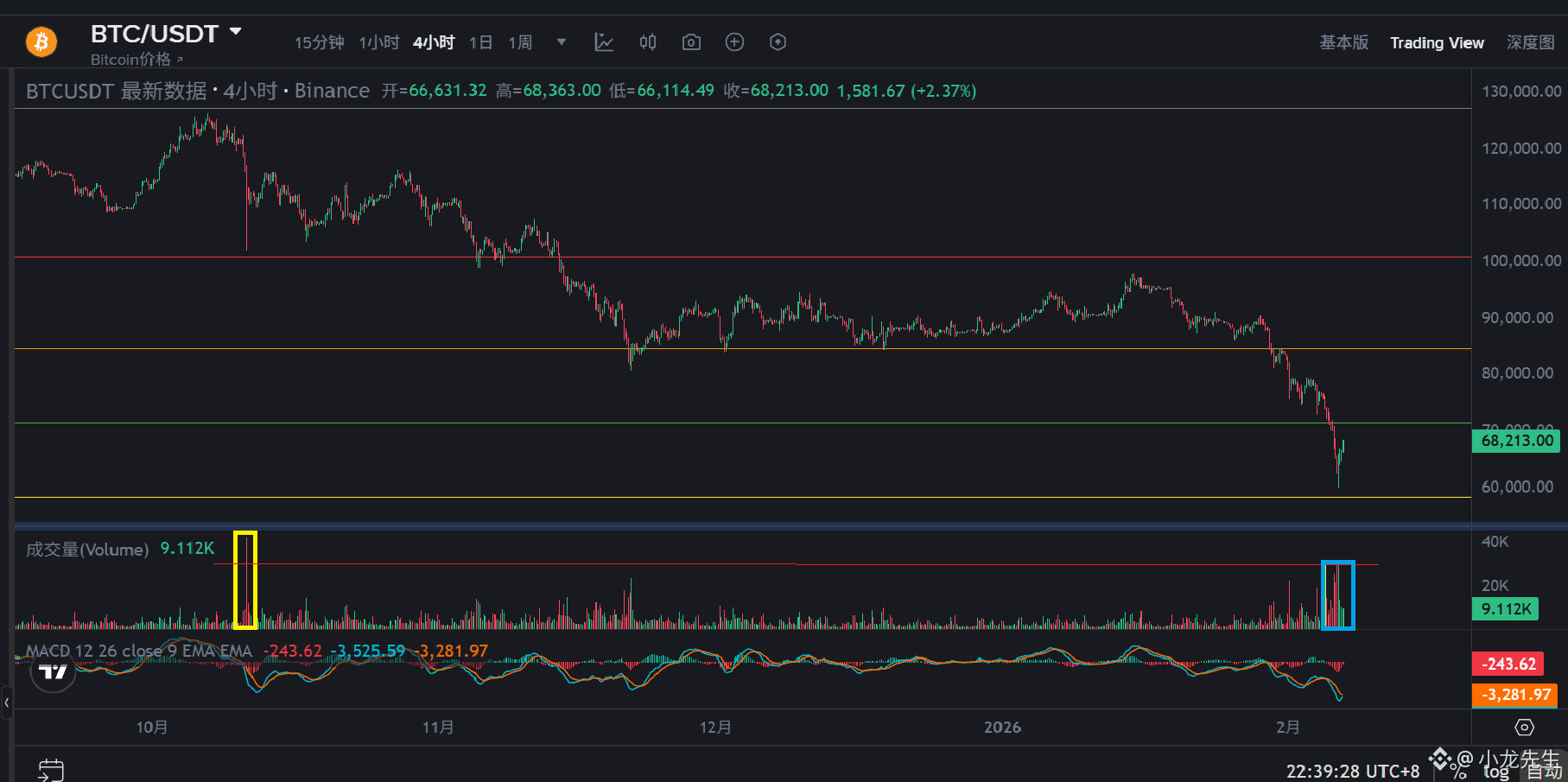
Task: Open time axis settings icon at bottom right
Action: tap(1525, 728)
